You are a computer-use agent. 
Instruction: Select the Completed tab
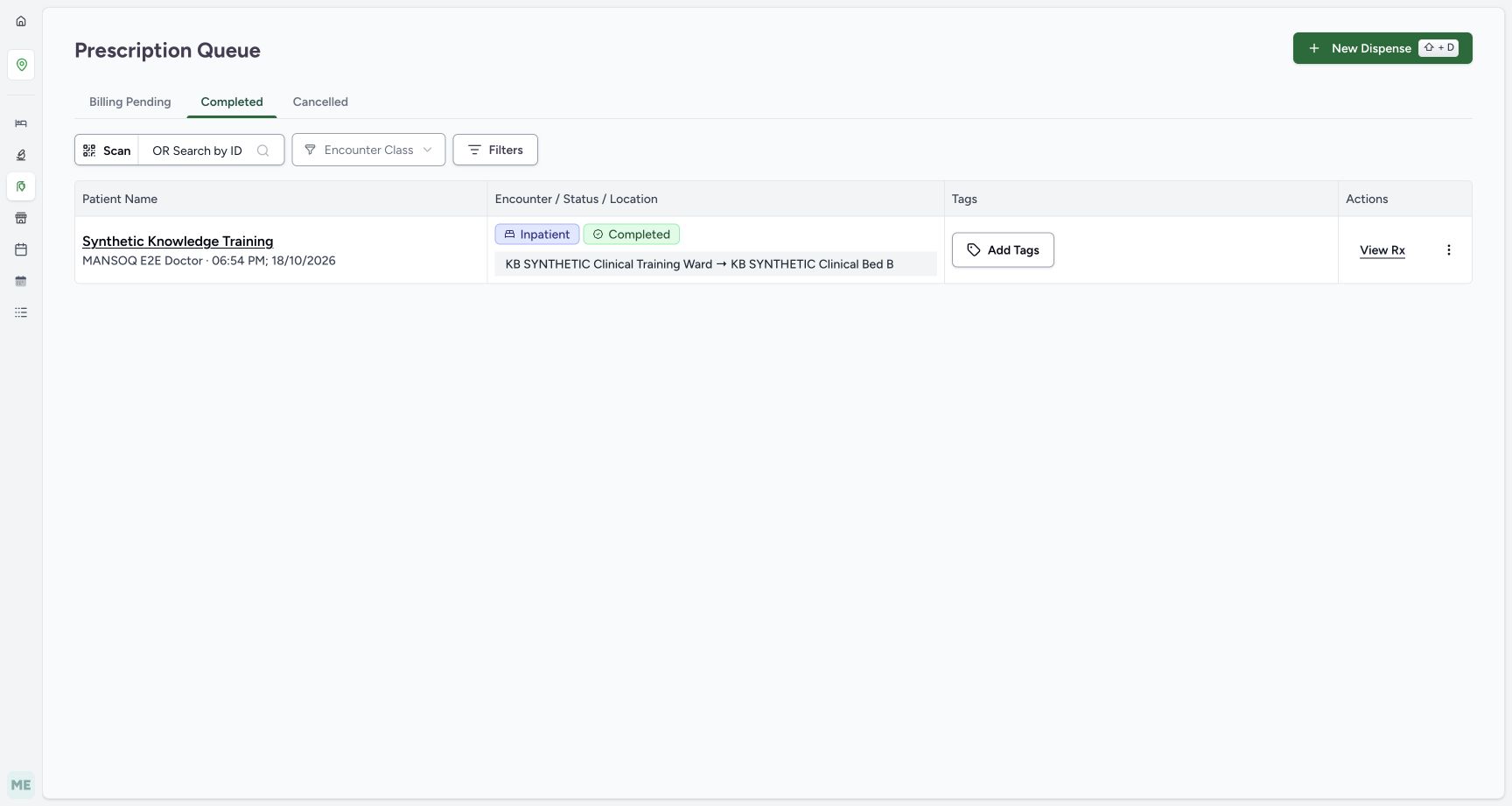click(232, 102)
